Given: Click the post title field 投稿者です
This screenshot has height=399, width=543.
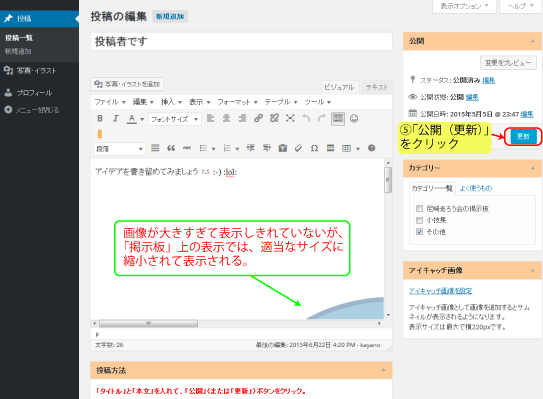Looking at the screenshot, I should (241, 42).
